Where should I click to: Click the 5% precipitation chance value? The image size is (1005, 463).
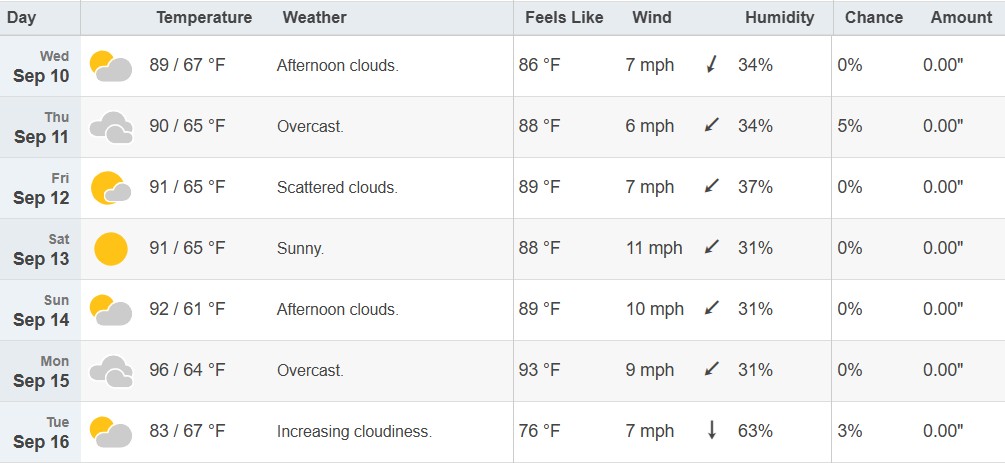pos(849,126)
